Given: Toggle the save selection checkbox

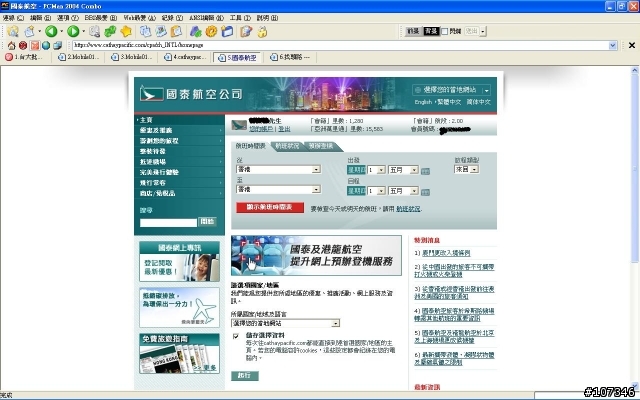Looking at the screenshot, I should (x=236, y=336).
